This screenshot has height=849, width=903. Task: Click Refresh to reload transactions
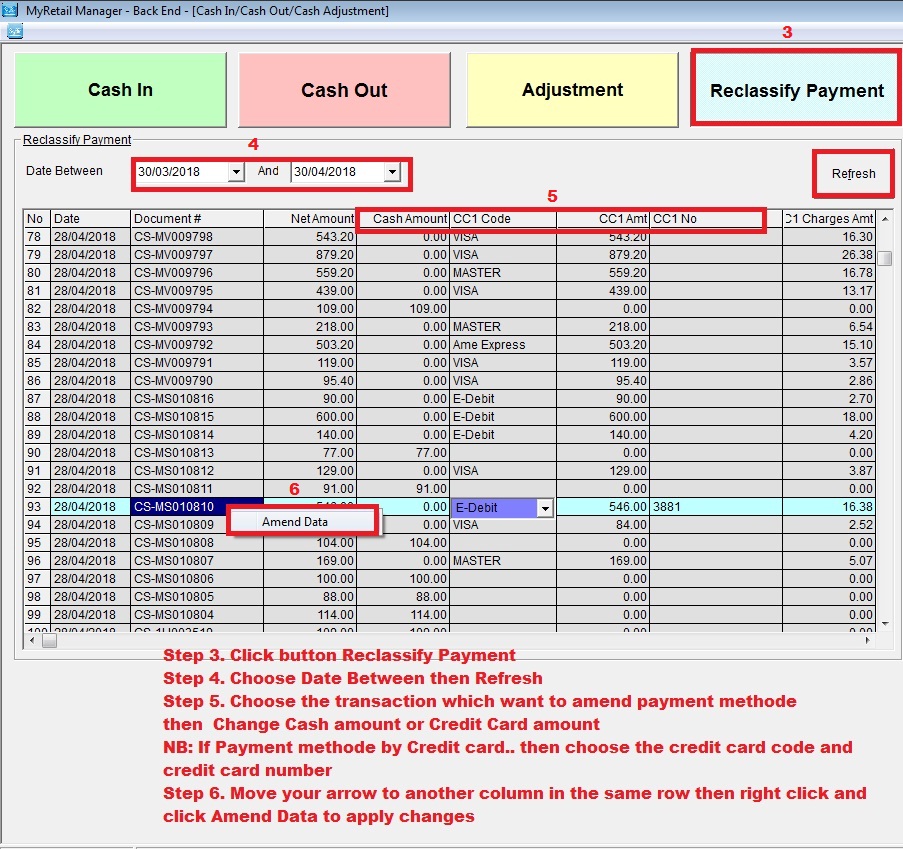click(852, 173)
